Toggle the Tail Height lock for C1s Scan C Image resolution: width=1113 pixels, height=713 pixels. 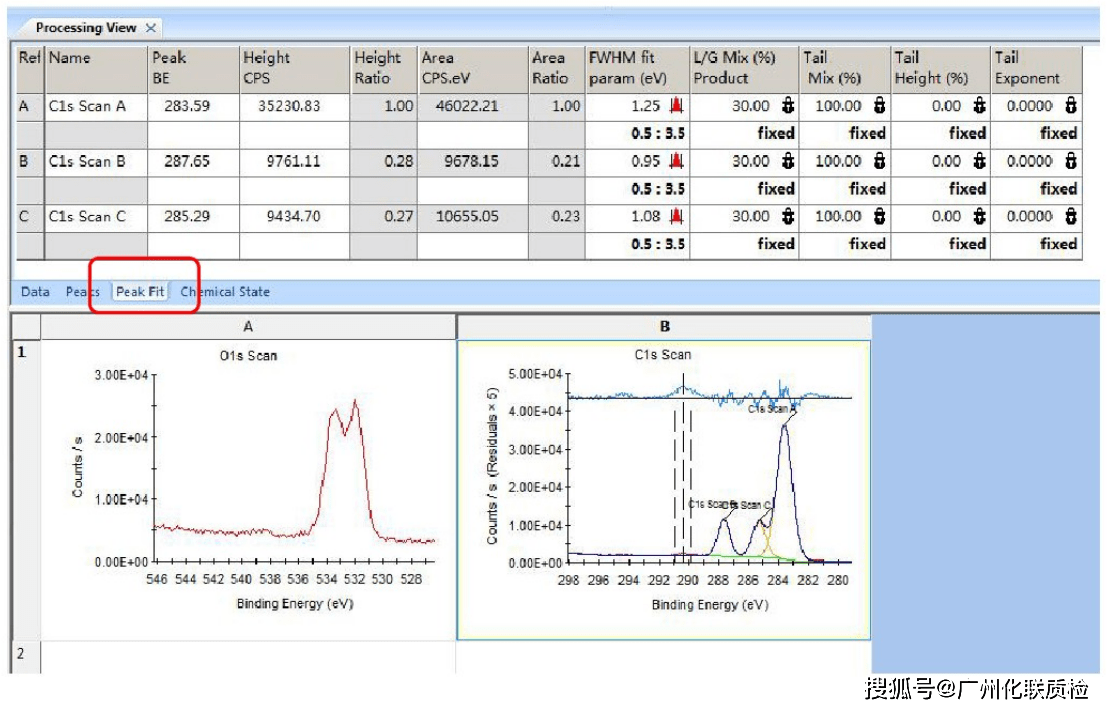(x=980, y=216)
